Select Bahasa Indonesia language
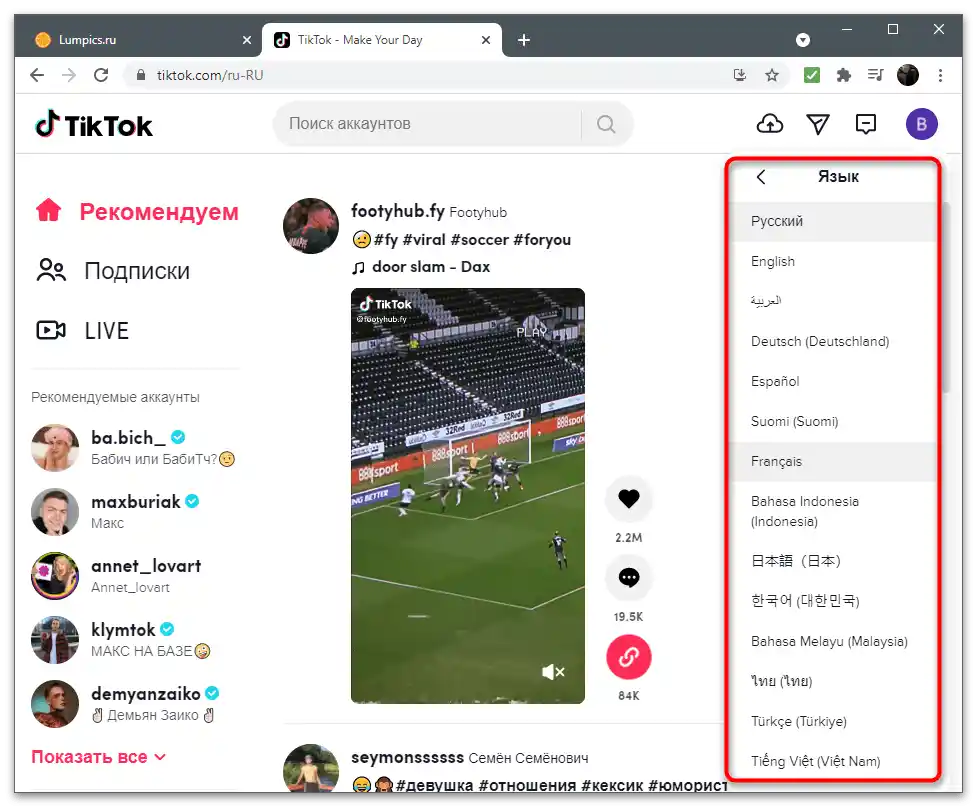Screen dimensions: 977x807 click(x=833, y=511)
